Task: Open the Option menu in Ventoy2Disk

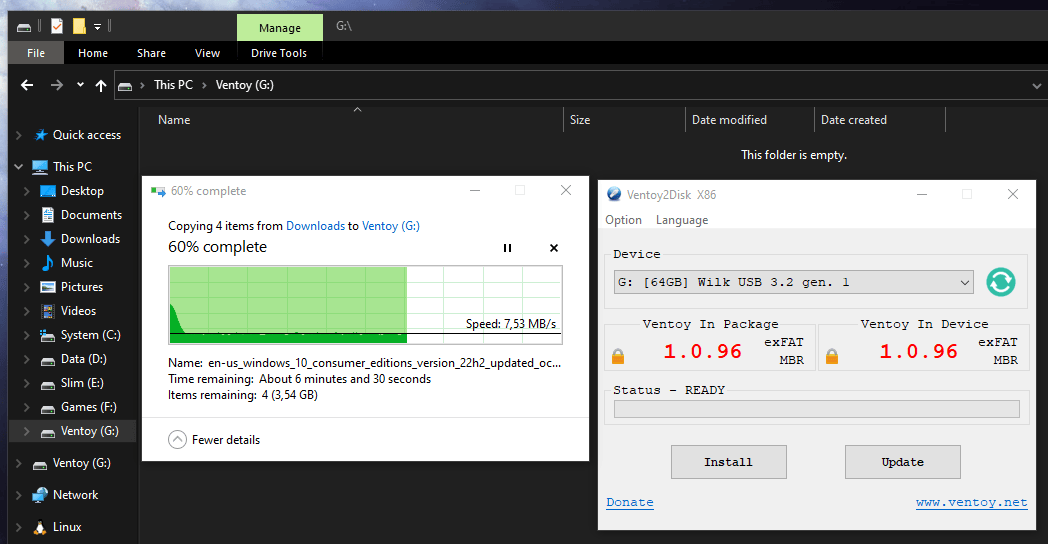Action: coord(623,220)
